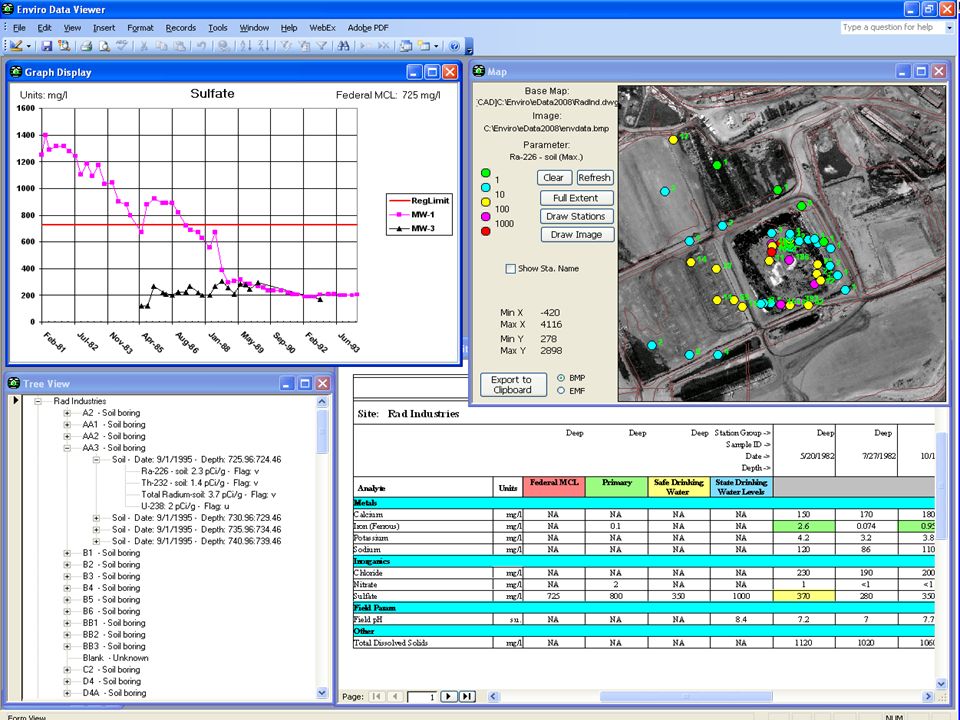Expand the A2 - Soil boring node
This screenshot has height=720, width=960.
click(67, 413)
